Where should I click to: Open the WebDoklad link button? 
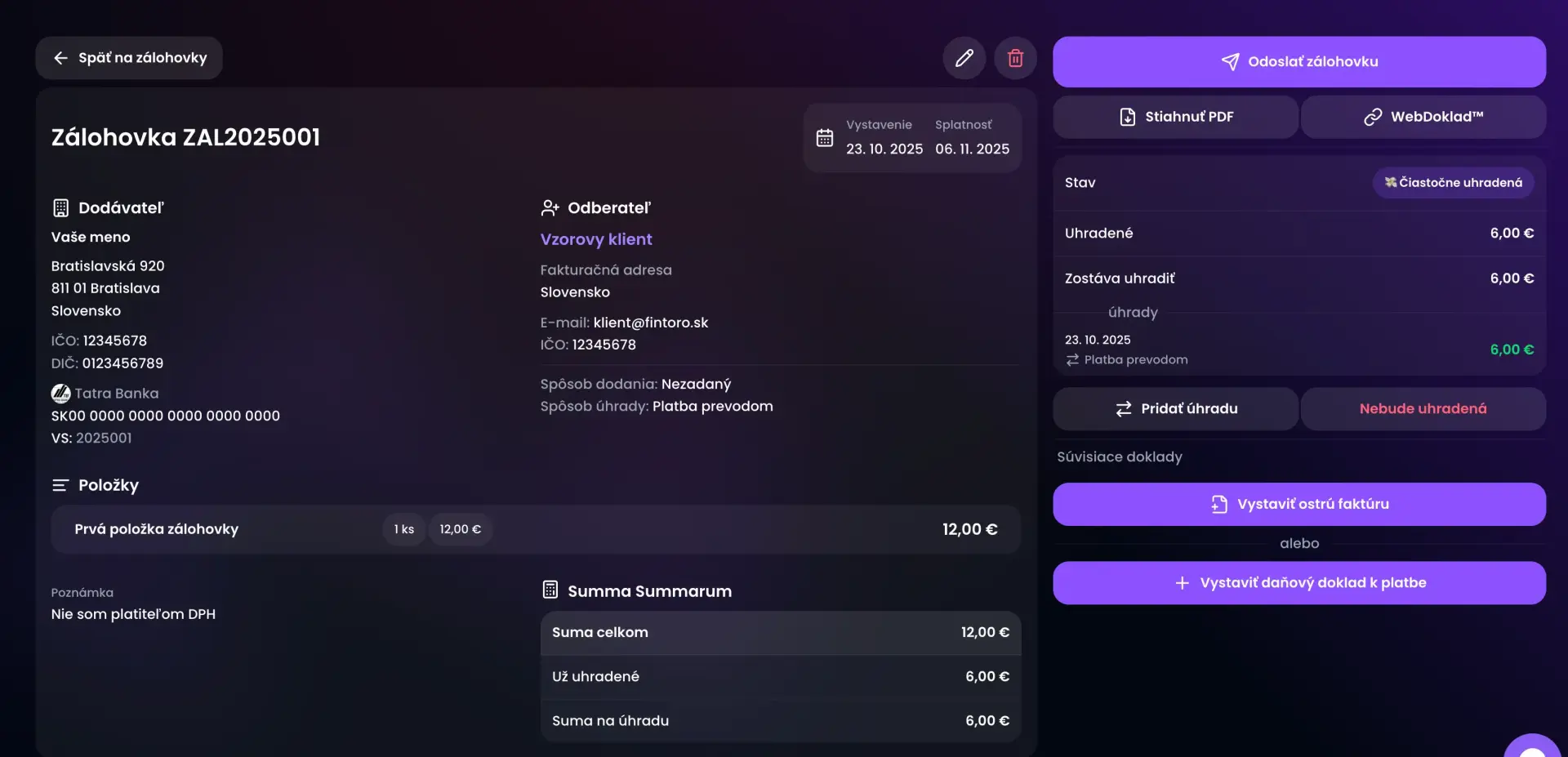[x=1423, y=117]
